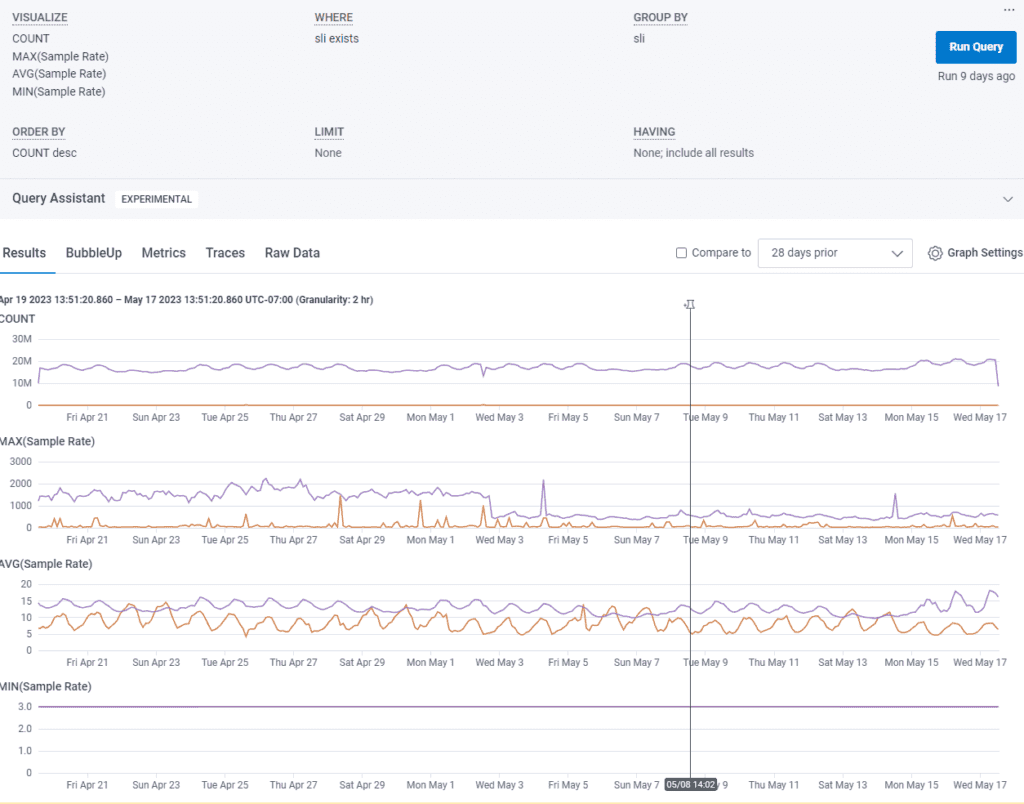Click the Graph Settings gear icon
This screenshot has height=804, width=1024.
935,253
